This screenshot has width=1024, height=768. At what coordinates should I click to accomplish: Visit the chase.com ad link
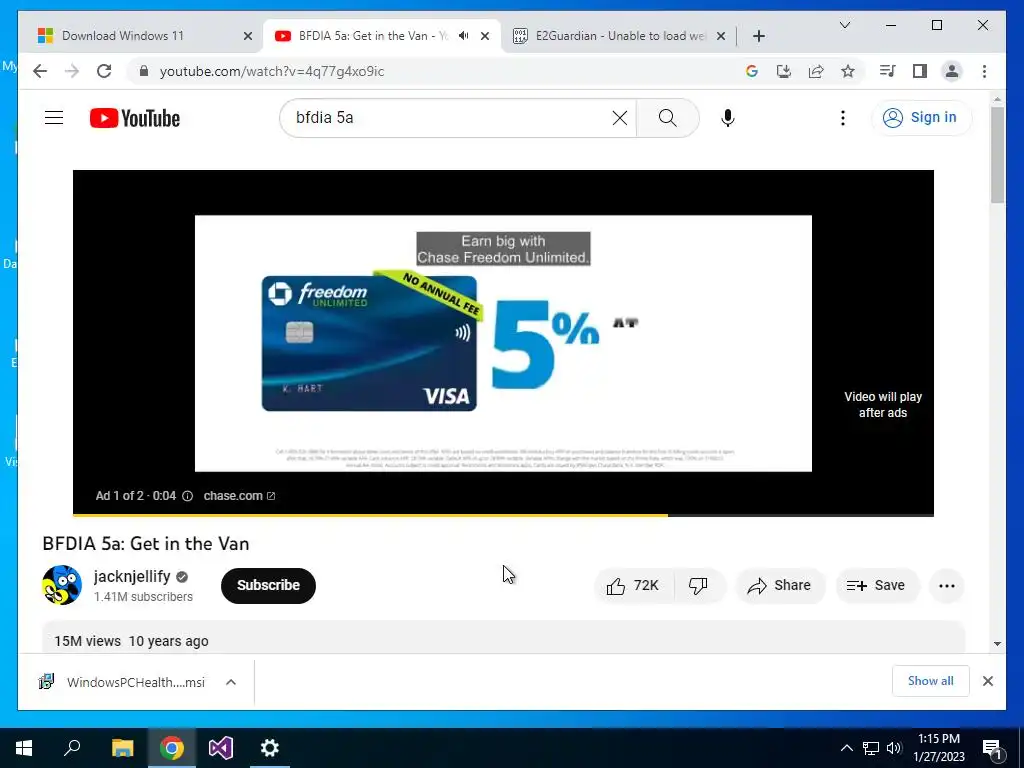(239, 496)
